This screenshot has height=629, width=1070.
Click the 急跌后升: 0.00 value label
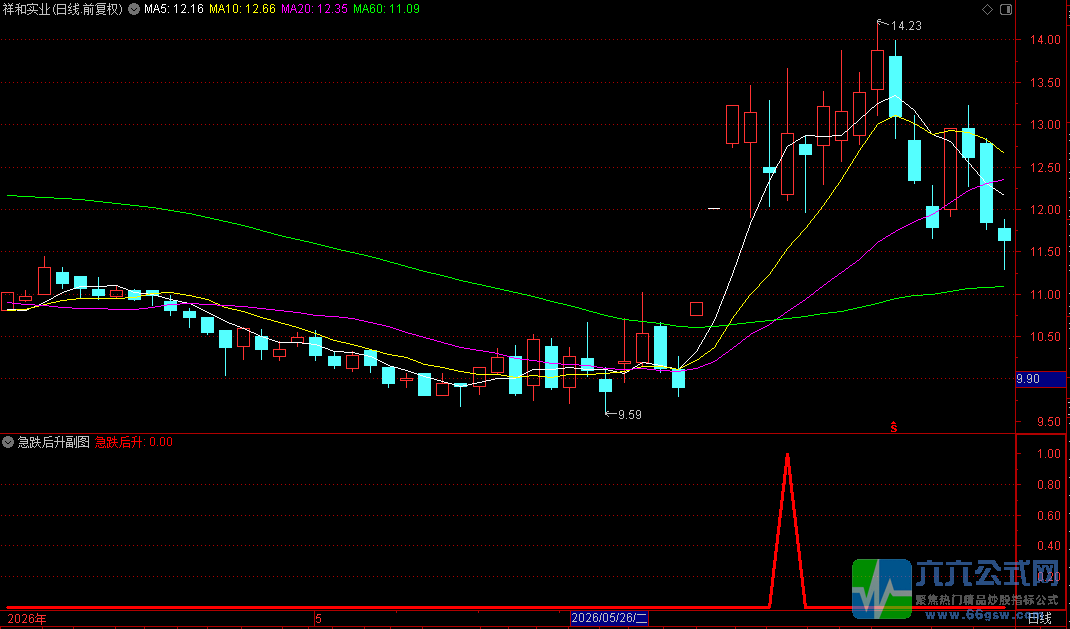pos(134,442)
